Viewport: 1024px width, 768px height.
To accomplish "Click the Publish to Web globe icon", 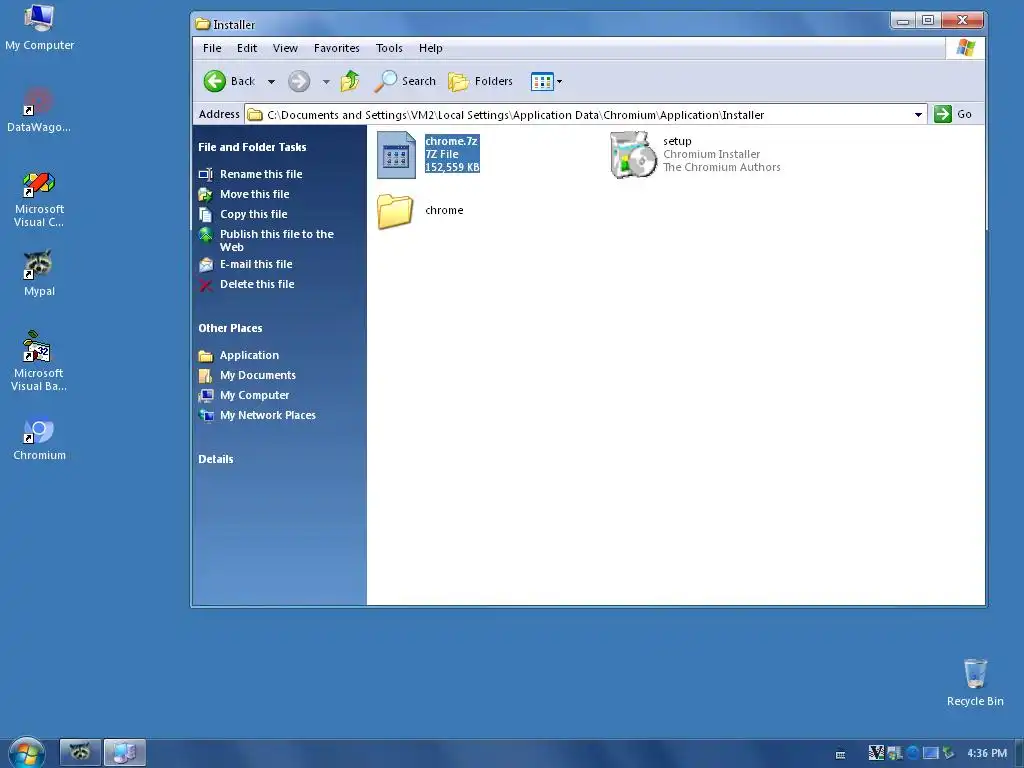I will pyautogui.click(x=206, y=235).
